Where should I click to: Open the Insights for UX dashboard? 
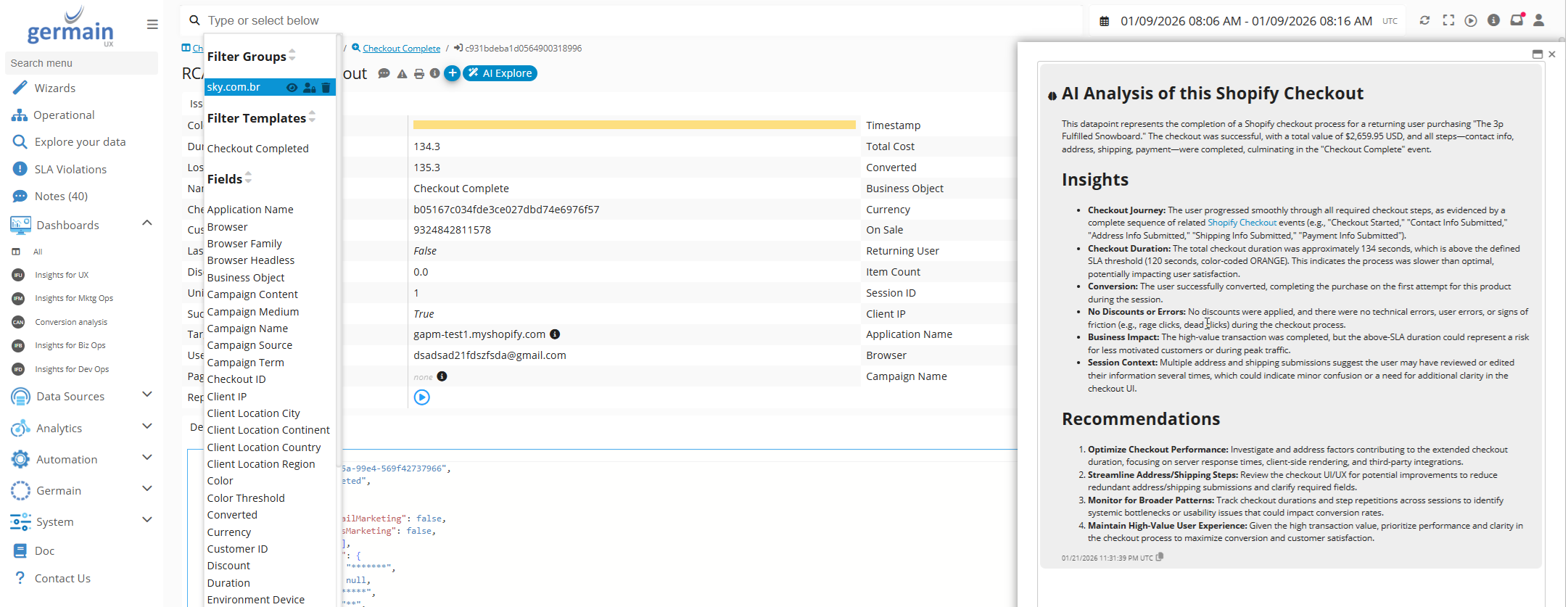click(x=62, y=275)
